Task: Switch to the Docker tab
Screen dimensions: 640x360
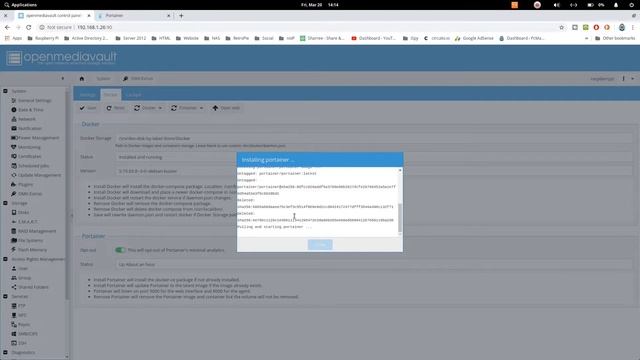Action: point(110,95)
